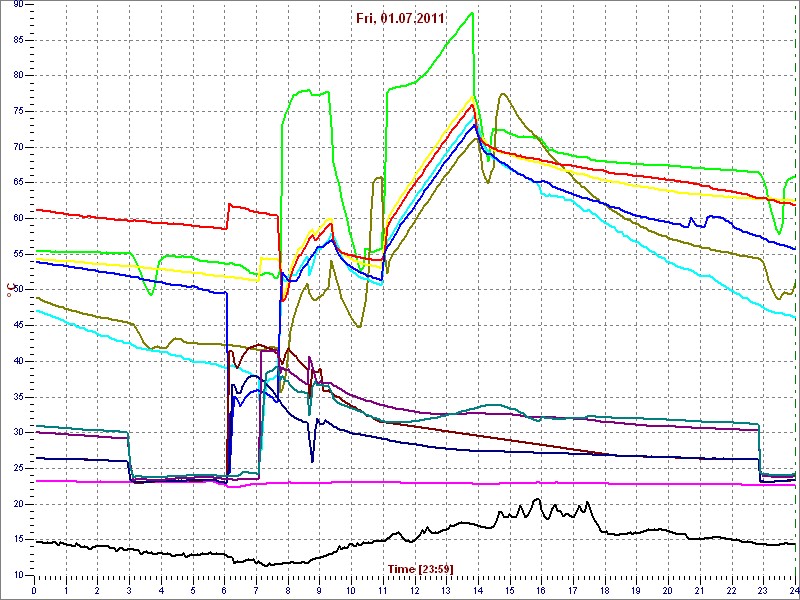
Task: Select the 90 label on the temperature axis
Action: (x=18, y=4)
